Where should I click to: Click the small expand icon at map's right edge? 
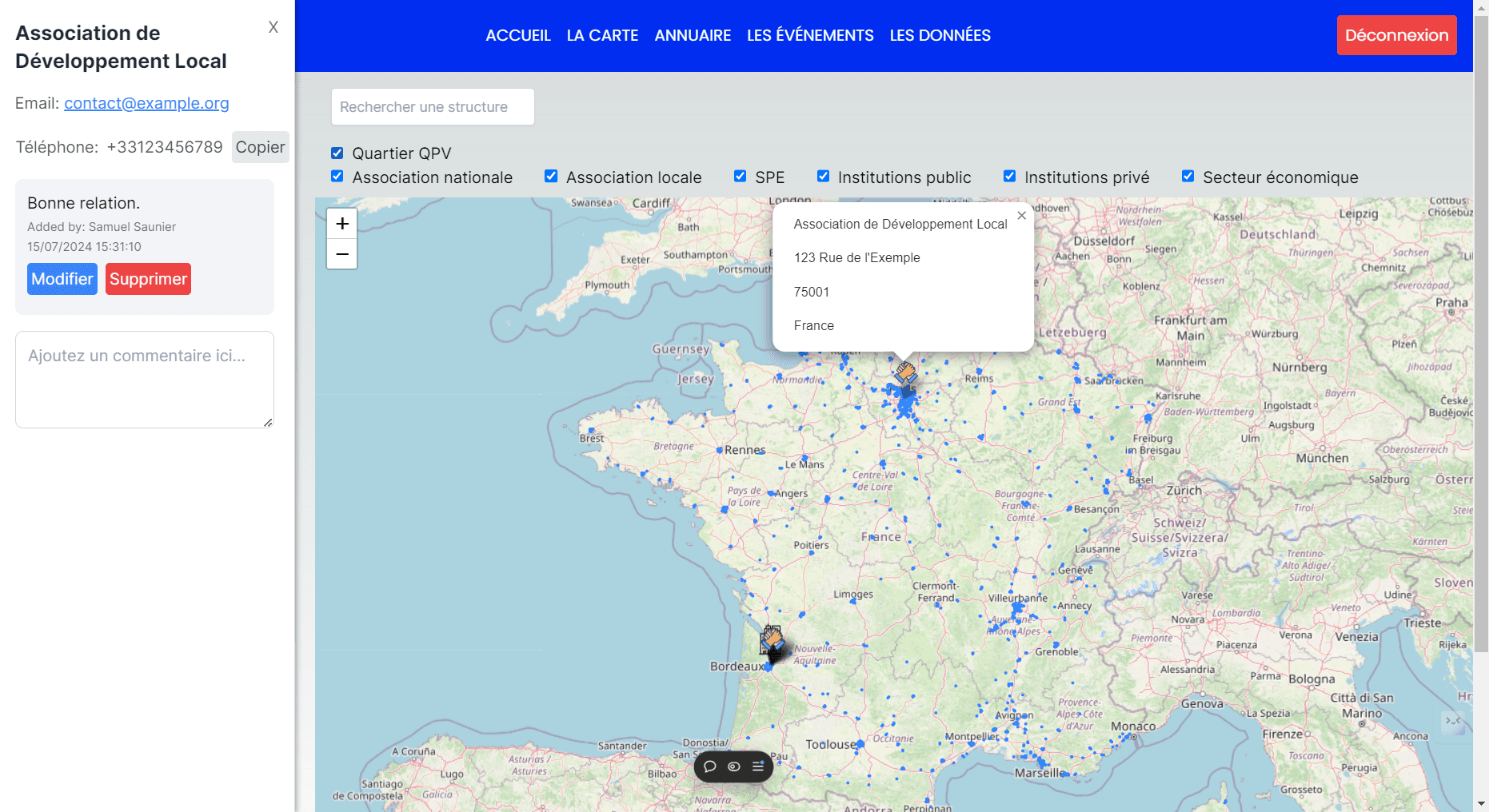(x=1453, y=722)
